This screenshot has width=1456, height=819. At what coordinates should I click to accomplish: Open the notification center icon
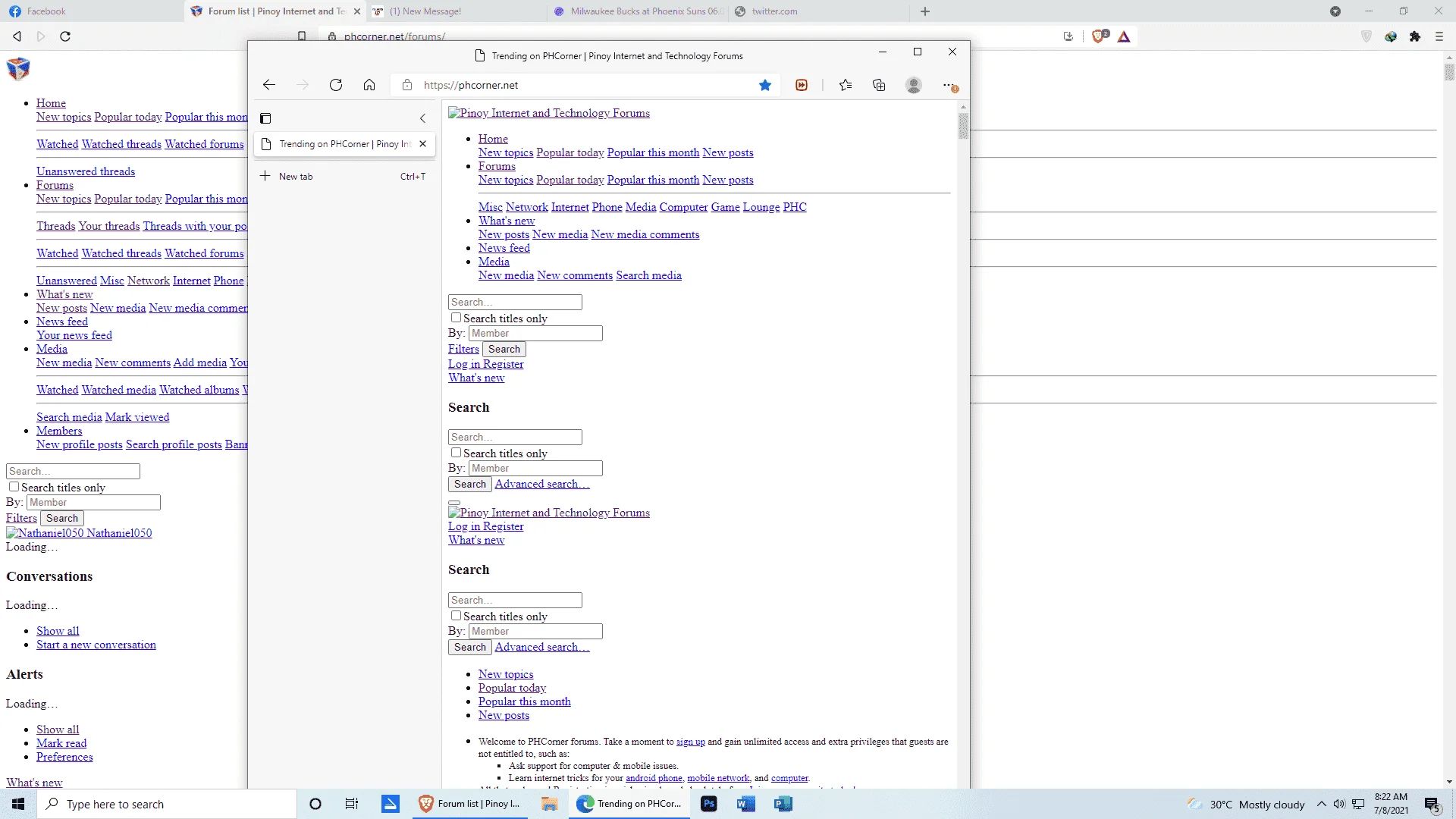coord(1432,805)
